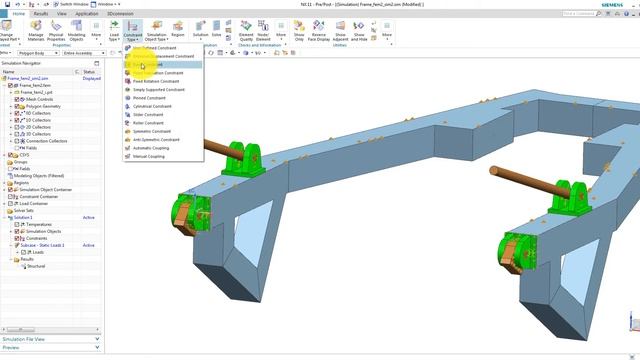640x360 pixels.
Task: Open the Physical Properties tool
Action: pos(56,31)
